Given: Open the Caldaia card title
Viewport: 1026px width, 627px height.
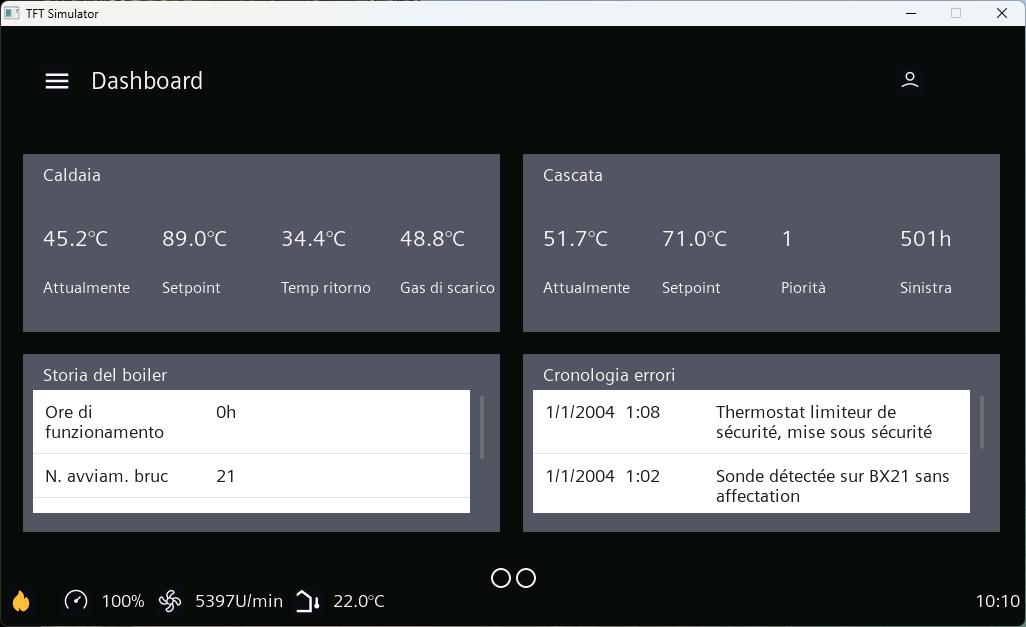Looking at the screenshot, I should tap(72, 175).
